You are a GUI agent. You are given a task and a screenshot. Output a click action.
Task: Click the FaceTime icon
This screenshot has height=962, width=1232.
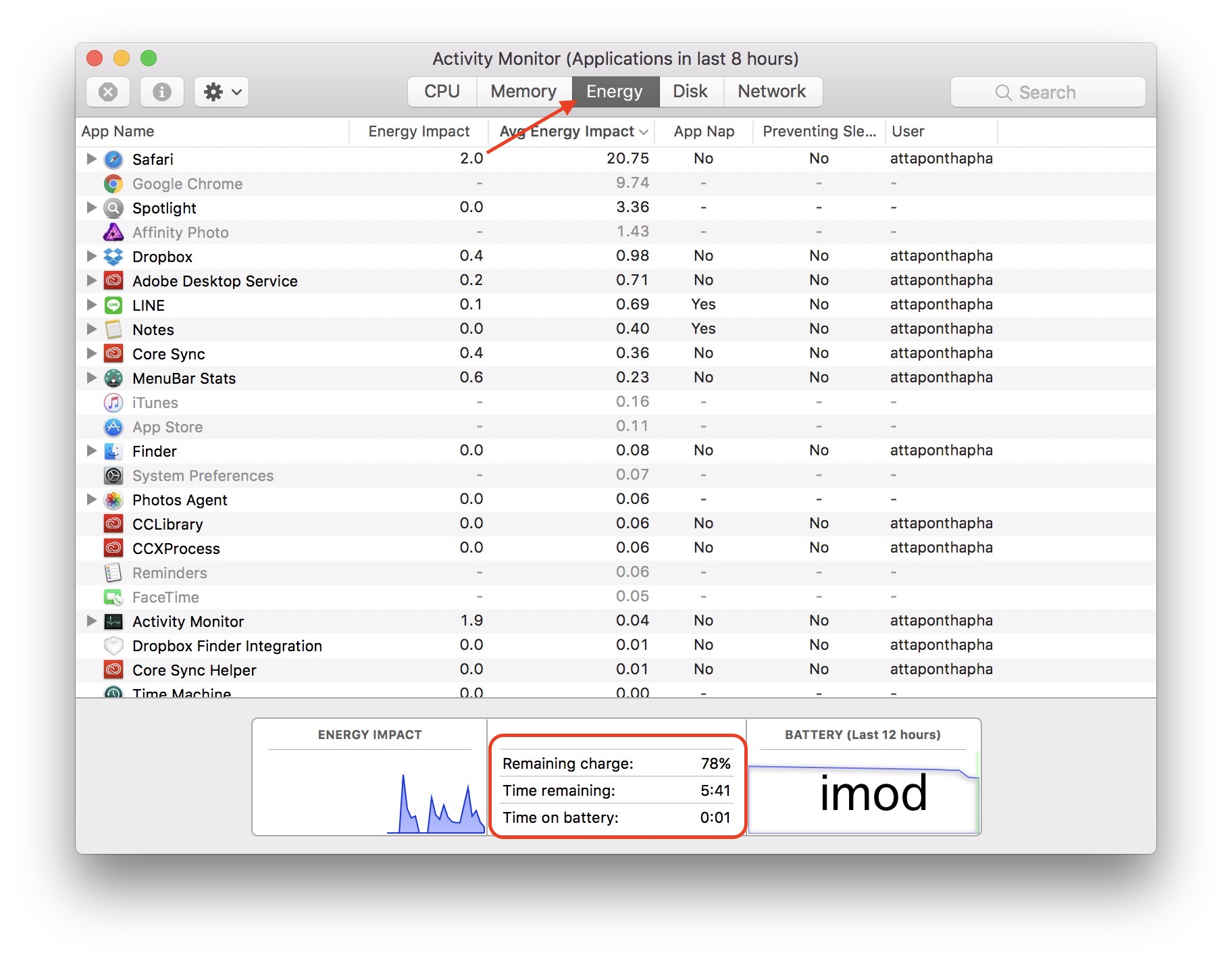113,597
